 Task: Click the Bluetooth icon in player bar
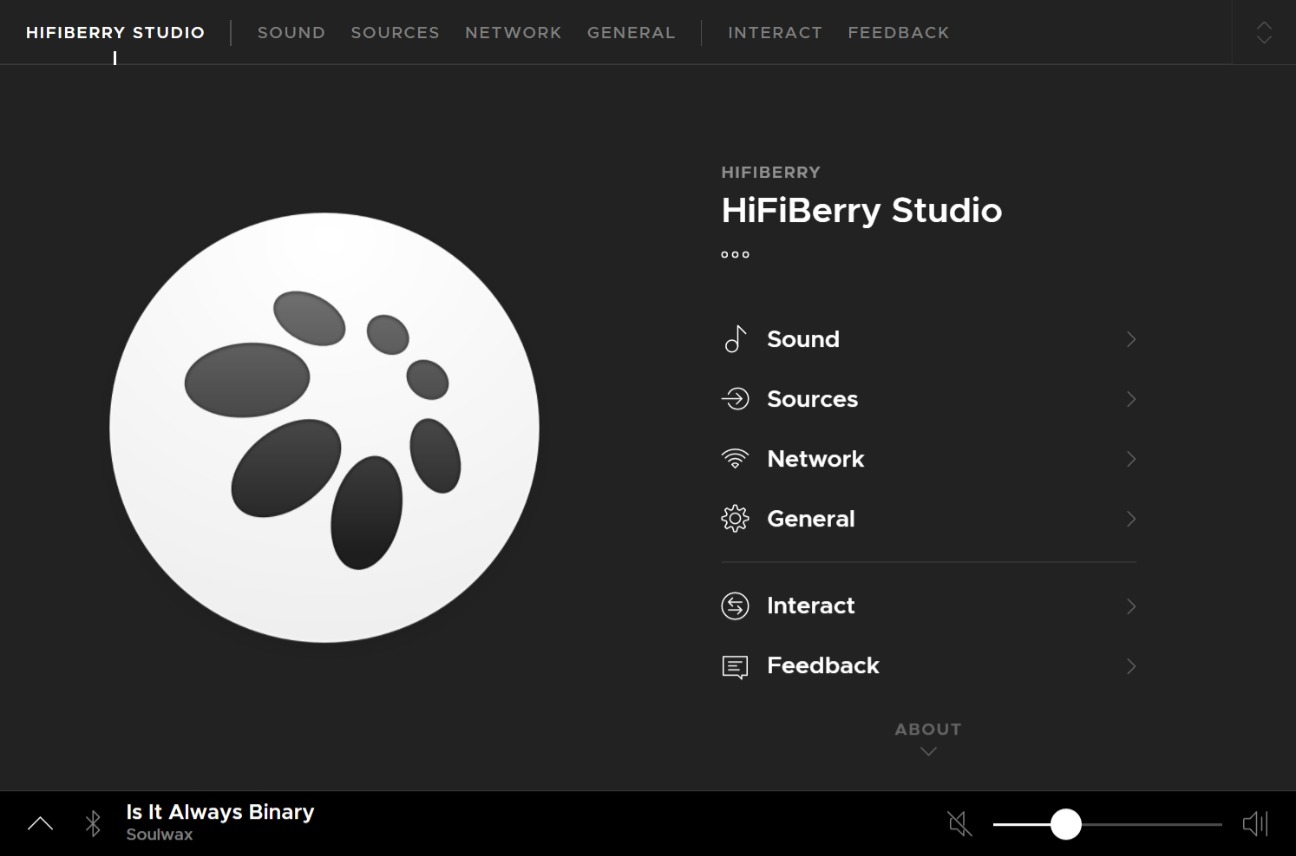click(93, 824)
